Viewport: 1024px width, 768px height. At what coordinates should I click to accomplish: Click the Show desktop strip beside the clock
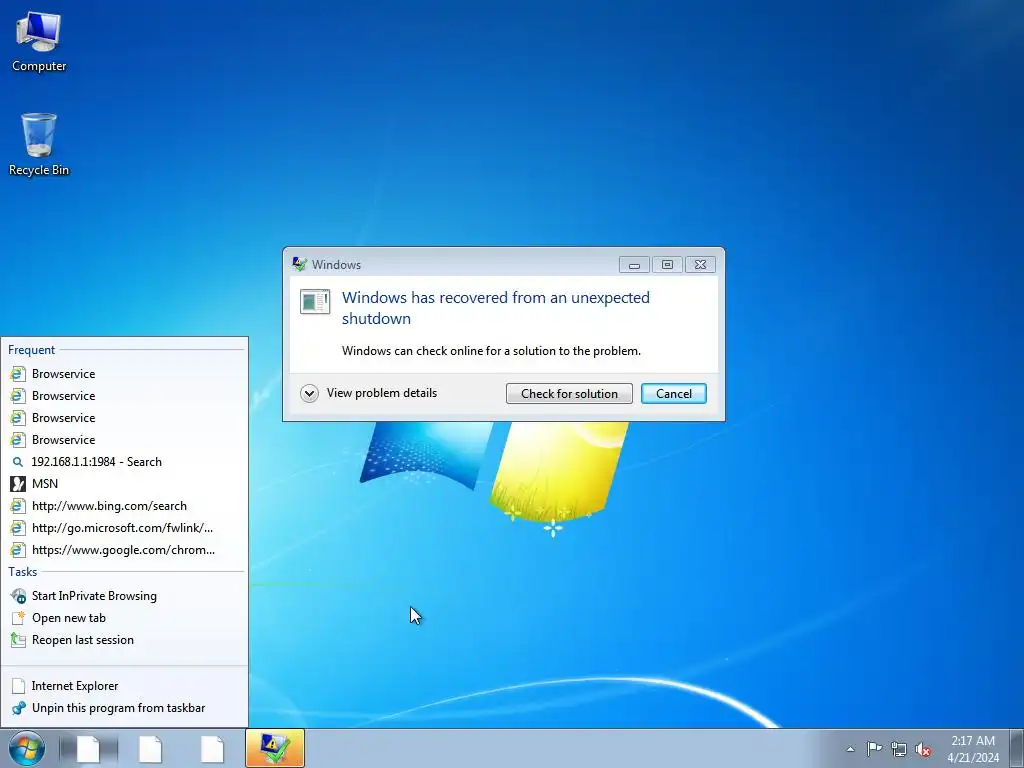(1017, 748)
